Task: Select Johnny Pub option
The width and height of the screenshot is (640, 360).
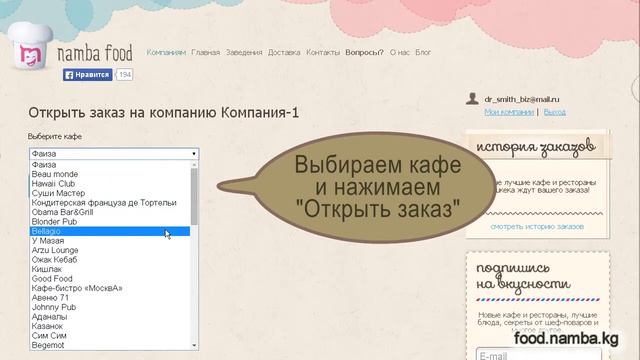Action: tap(110, 307)
